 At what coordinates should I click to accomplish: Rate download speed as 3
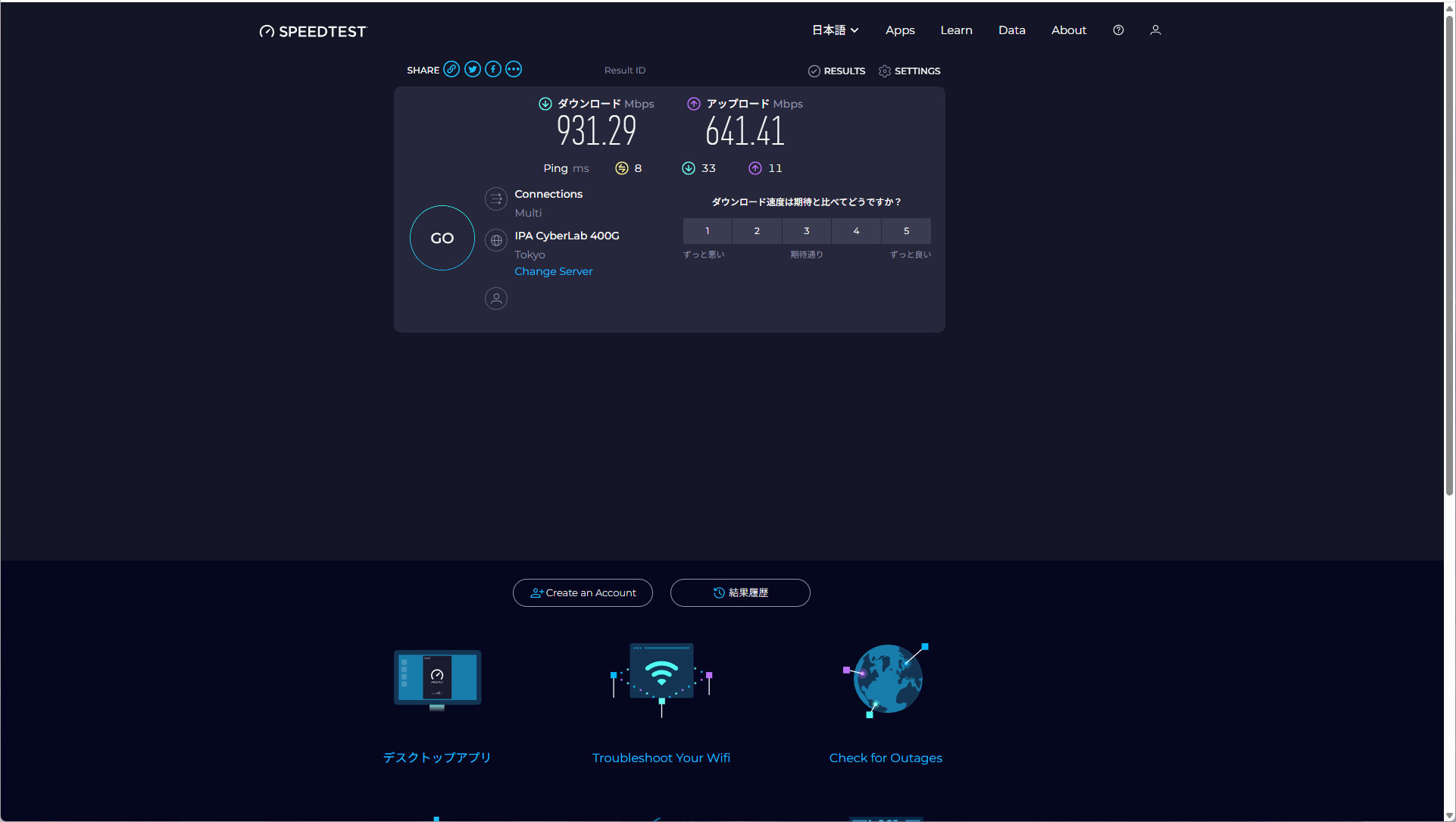[x=807, y=231]
